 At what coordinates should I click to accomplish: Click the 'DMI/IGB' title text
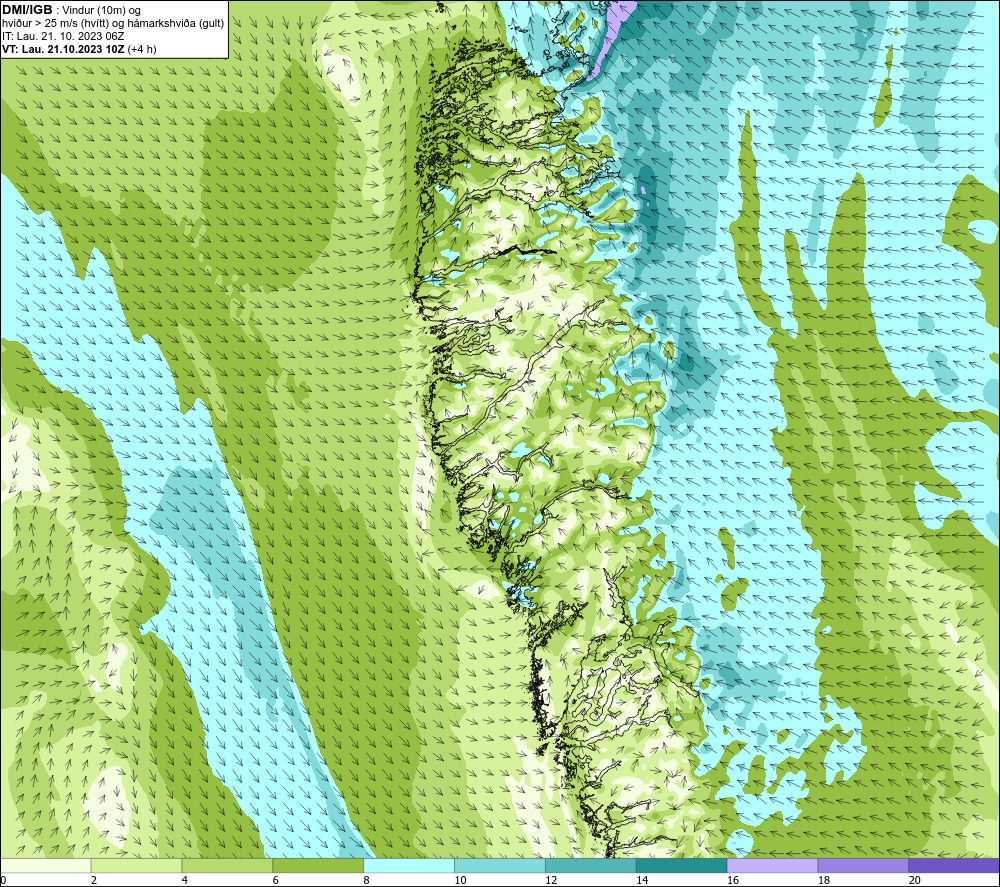(x=27, y=10)
